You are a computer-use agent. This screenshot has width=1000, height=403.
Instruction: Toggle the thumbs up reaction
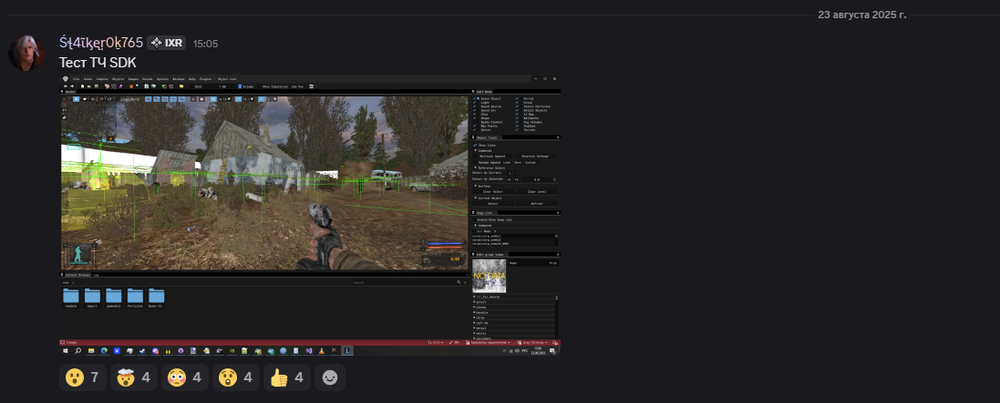286,378
